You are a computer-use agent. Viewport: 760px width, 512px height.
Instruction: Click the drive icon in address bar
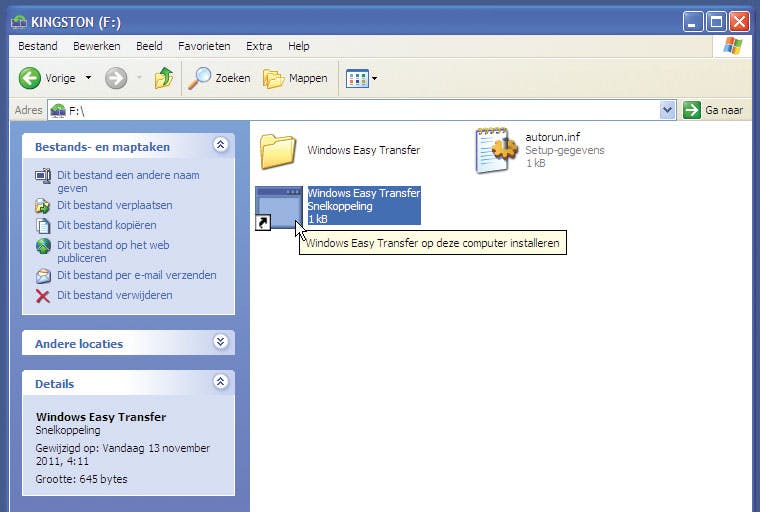point(58,111)
